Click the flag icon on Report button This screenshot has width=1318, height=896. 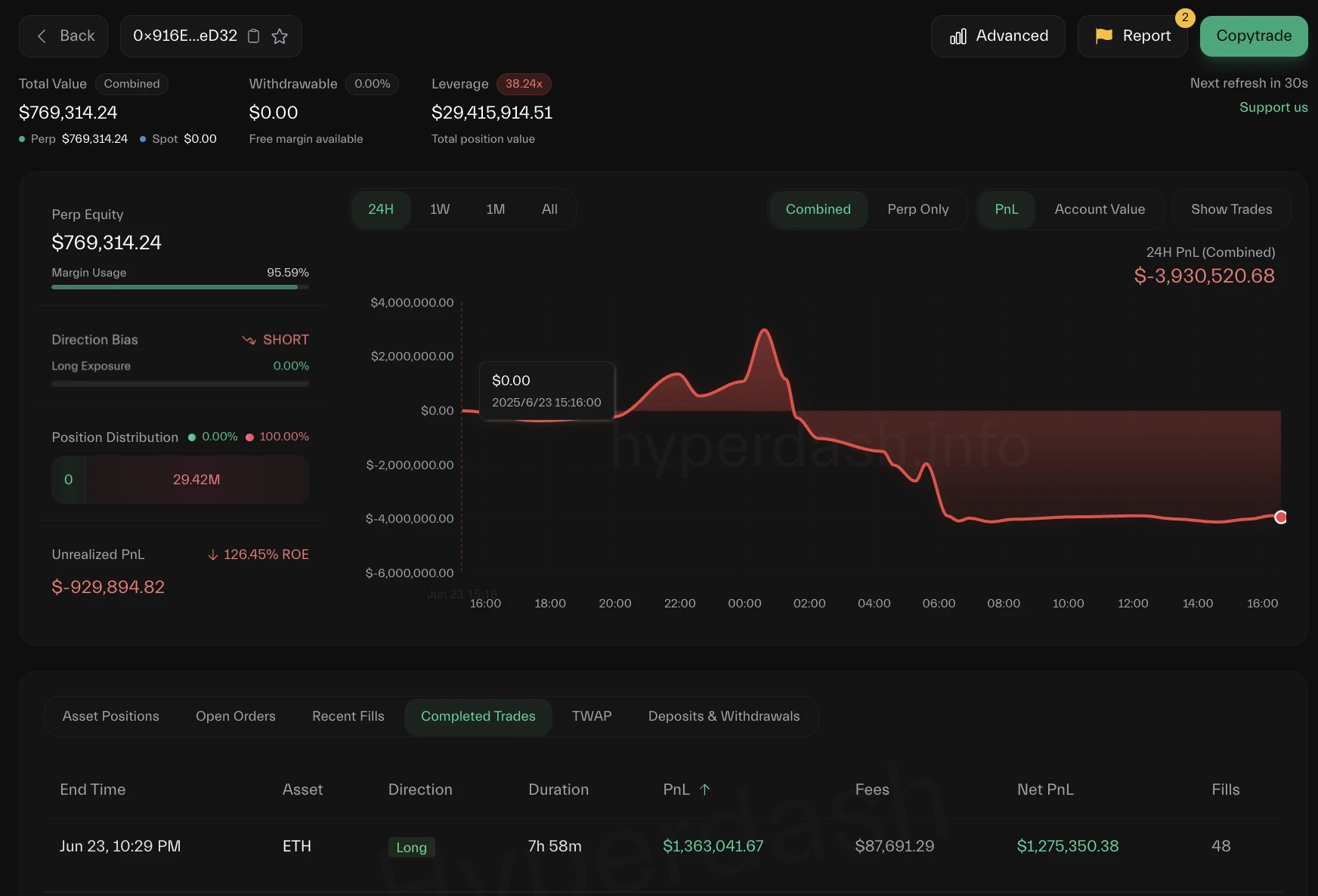(x=1103, y=35)
